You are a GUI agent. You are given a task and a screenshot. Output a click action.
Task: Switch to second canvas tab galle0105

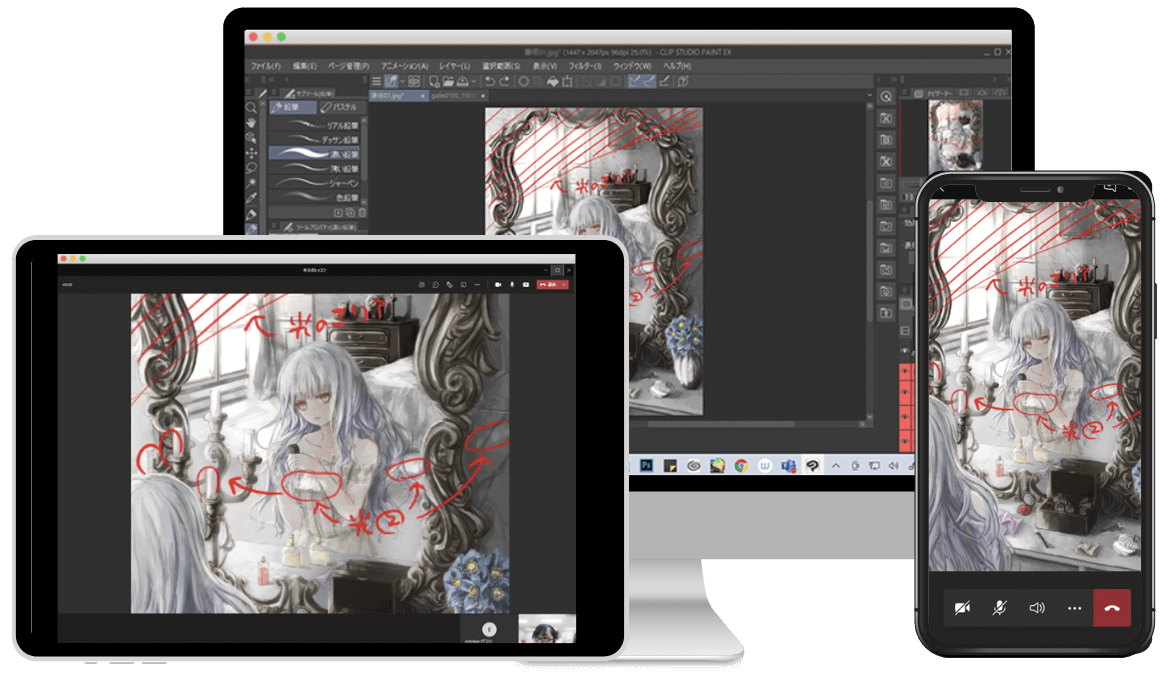click(457, 96)
